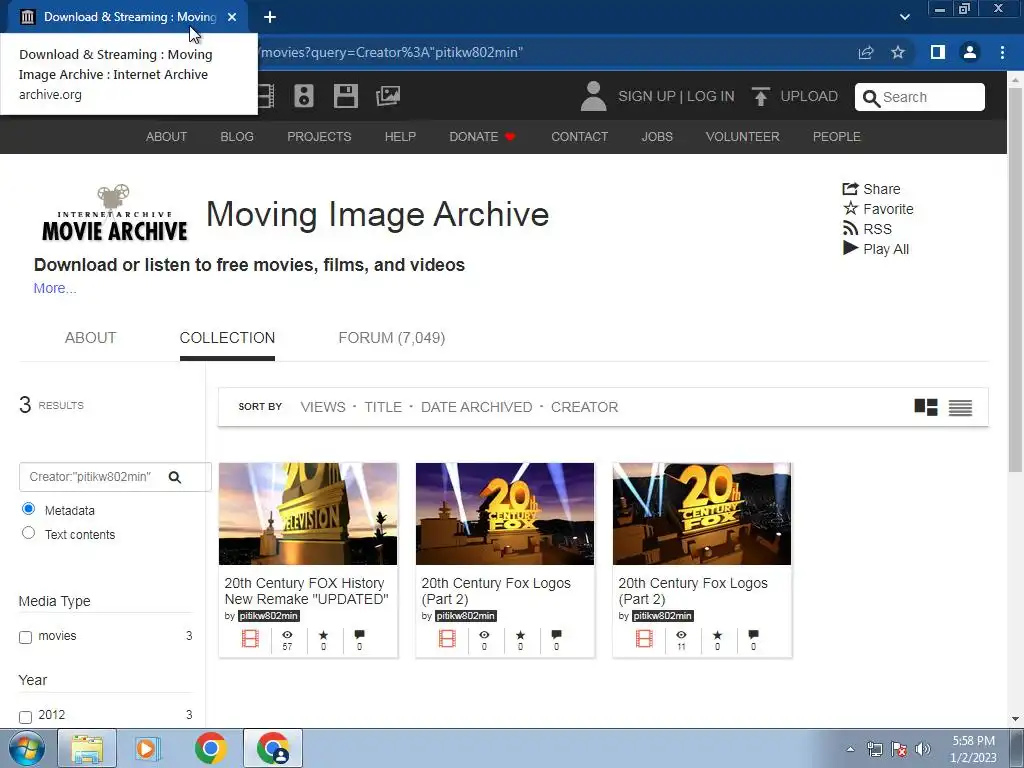Open CONTACT in navigation bar
1024x768 pixels.
pos(579,136)
